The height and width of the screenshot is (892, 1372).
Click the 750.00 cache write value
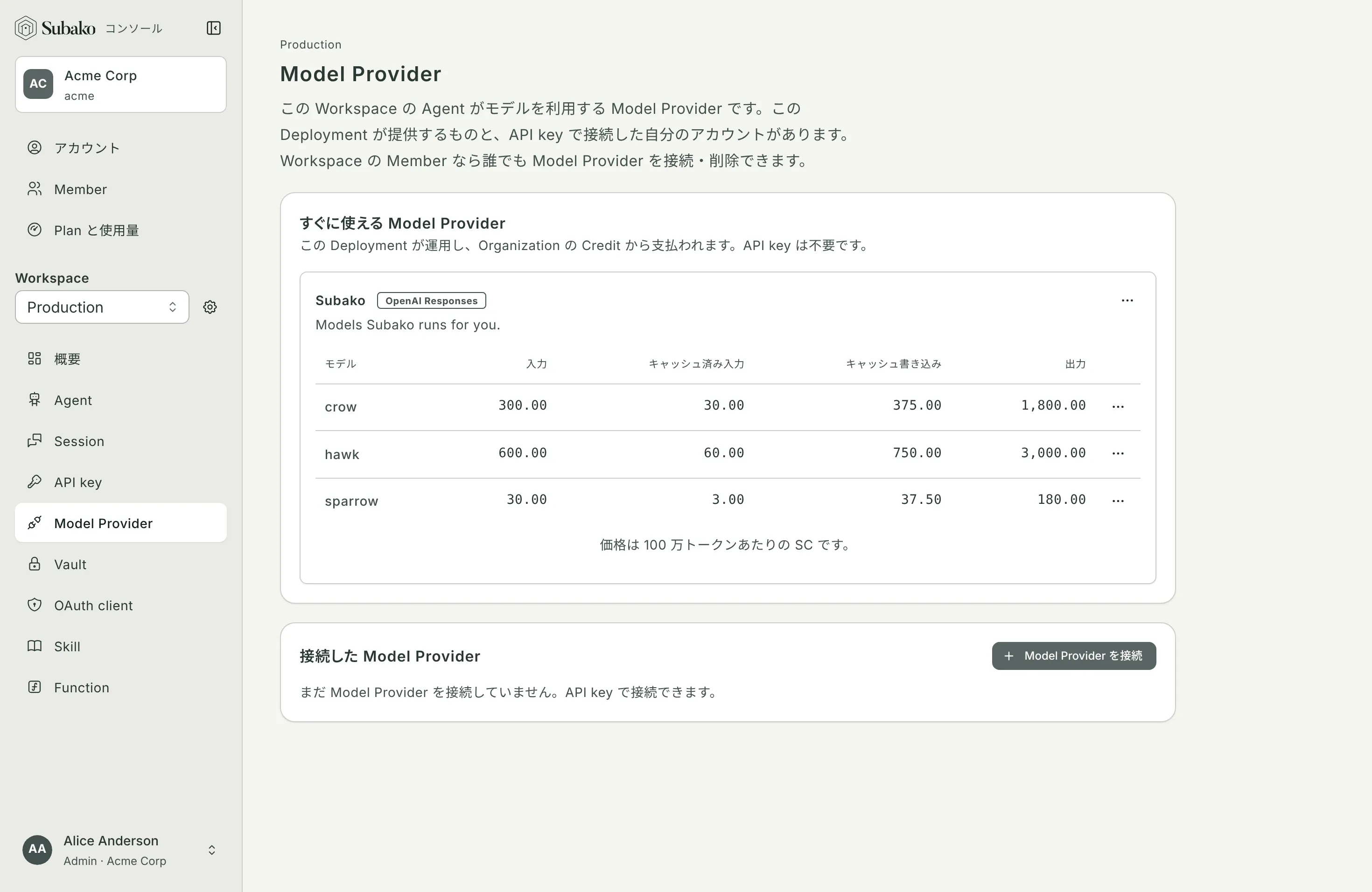pos(917,453)
